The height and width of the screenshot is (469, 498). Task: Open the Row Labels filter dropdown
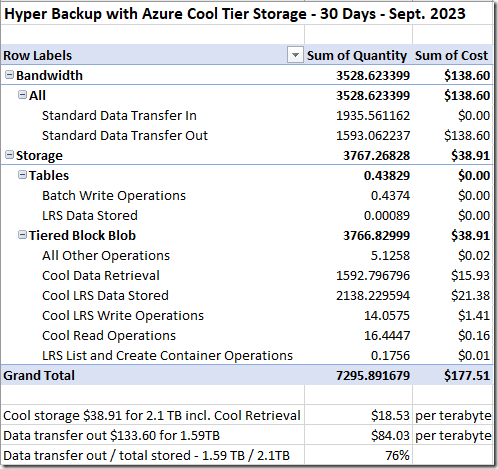pos(295,55)
